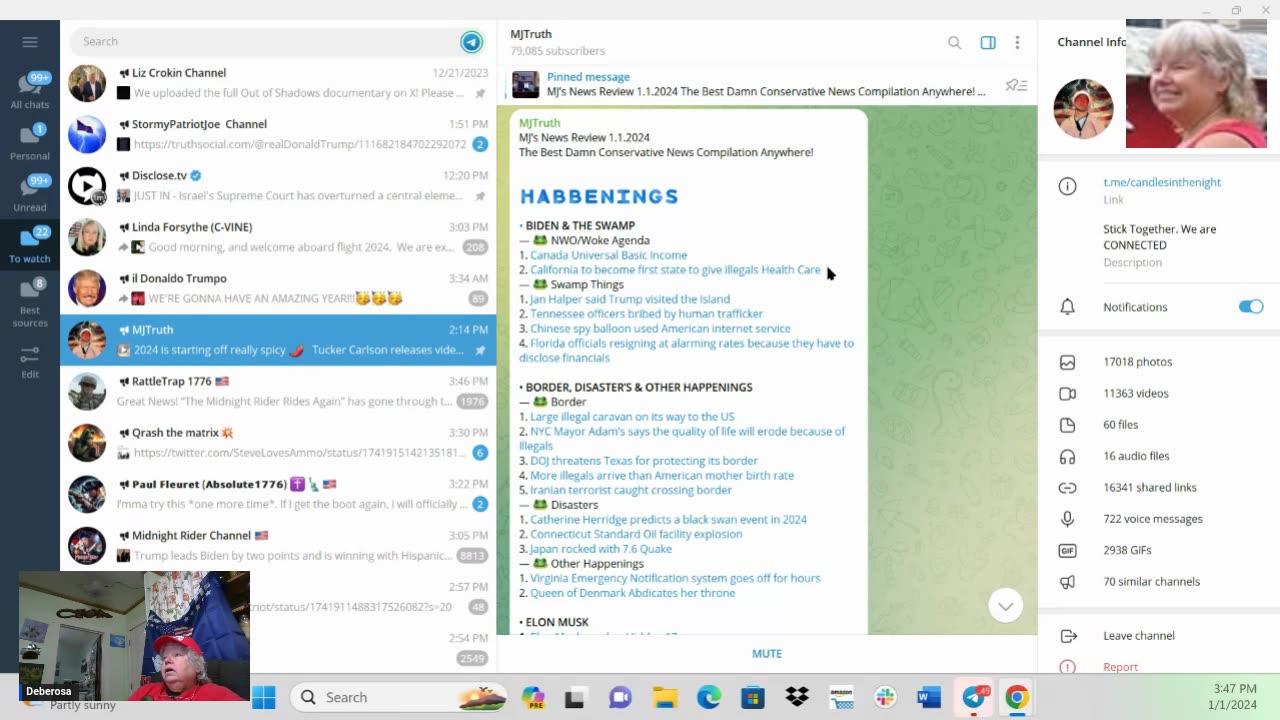Viewport: 1280px width, 720px height.
Task: Click the Telegram icon in search bar
Action: (x=472, y=41)
